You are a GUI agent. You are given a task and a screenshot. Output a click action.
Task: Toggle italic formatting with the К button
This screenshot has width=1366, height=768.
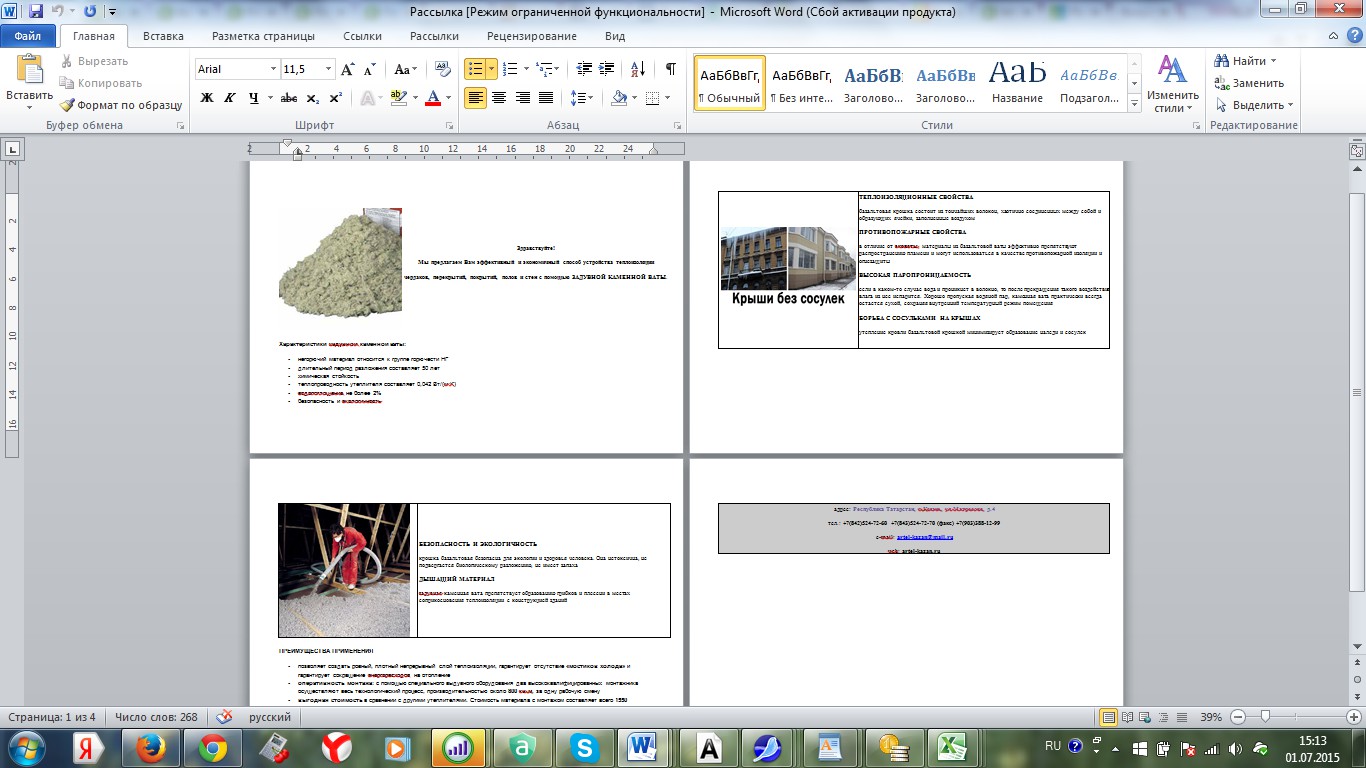[x=231, y=98]
